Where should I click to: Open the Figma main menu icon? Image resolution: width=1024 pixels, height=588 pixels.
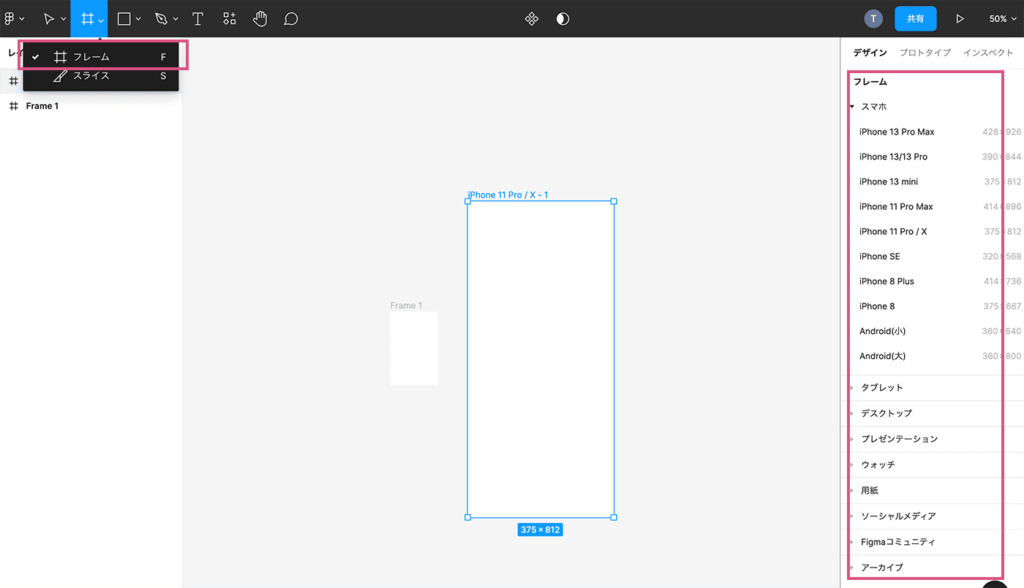(x=10, y=19)
